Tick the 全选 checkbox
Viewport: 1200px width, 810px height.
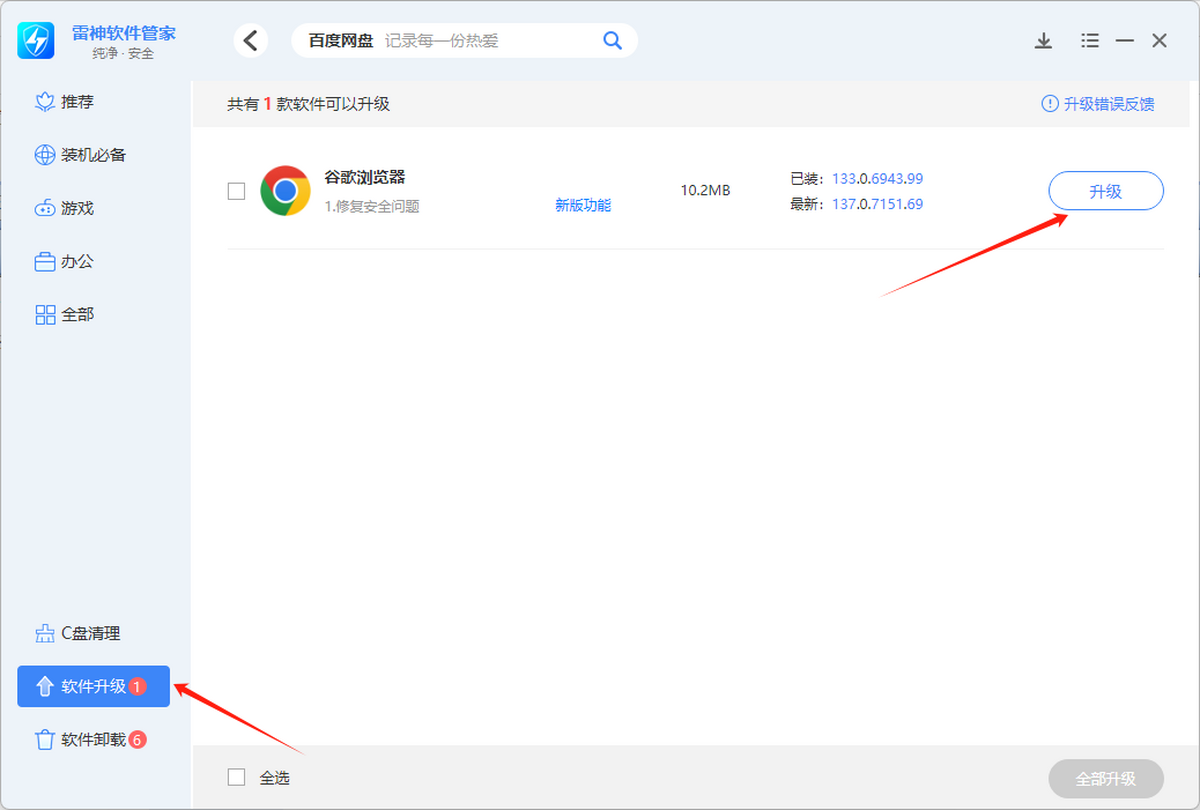(x=236, y=777)
